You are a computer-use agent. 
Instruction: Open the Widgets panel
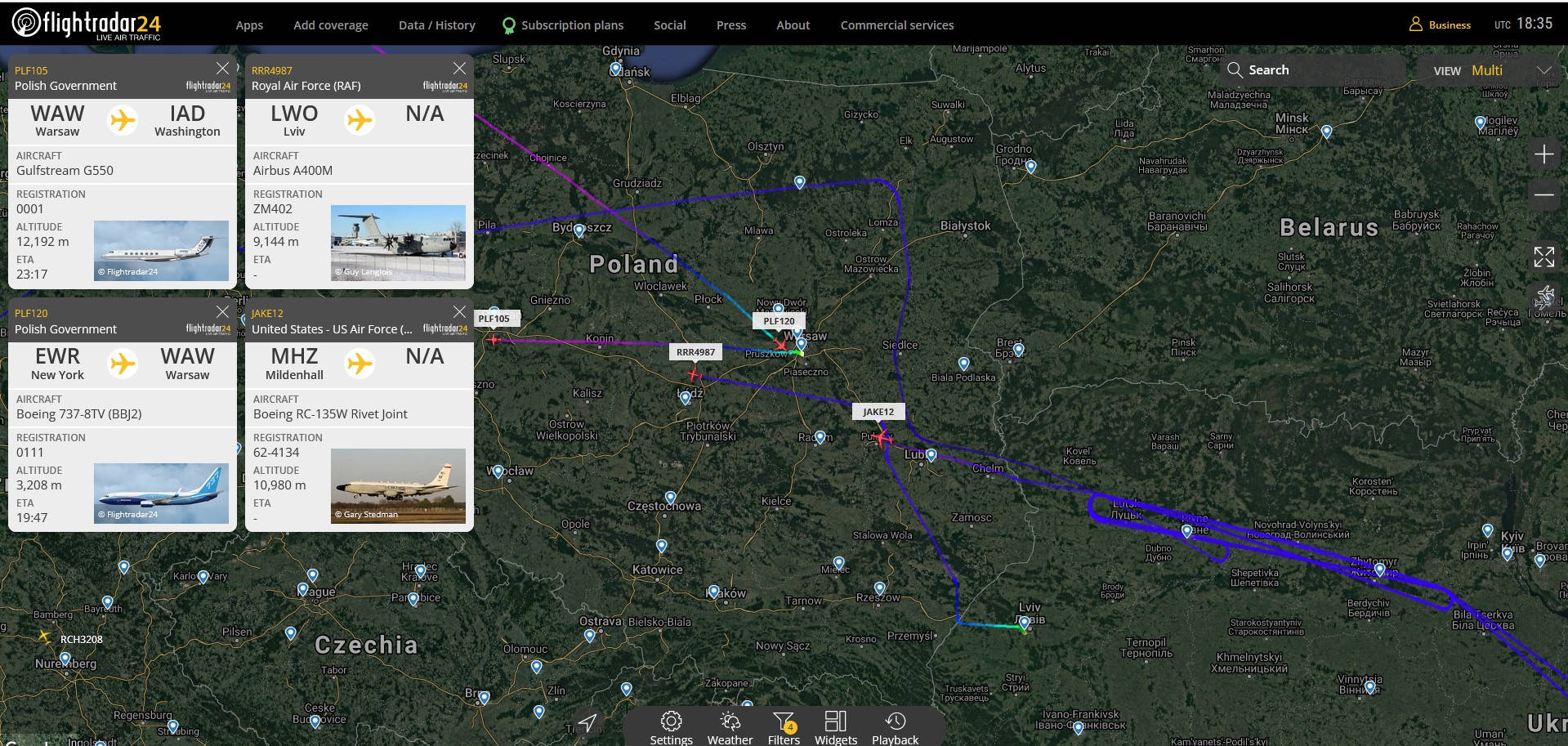pos(836,727)
